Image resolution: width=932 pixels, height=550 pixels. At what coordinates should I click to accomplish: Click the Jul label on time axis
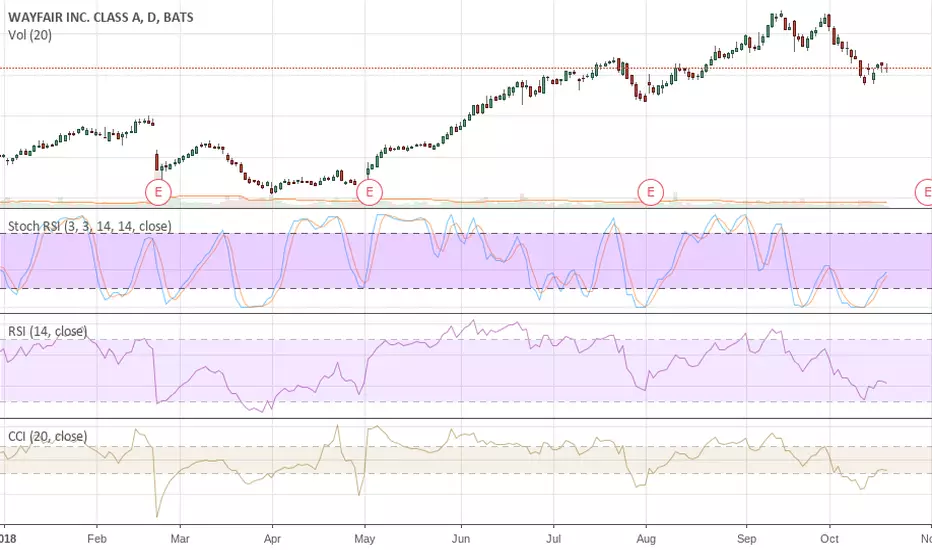tap(553, 539)
